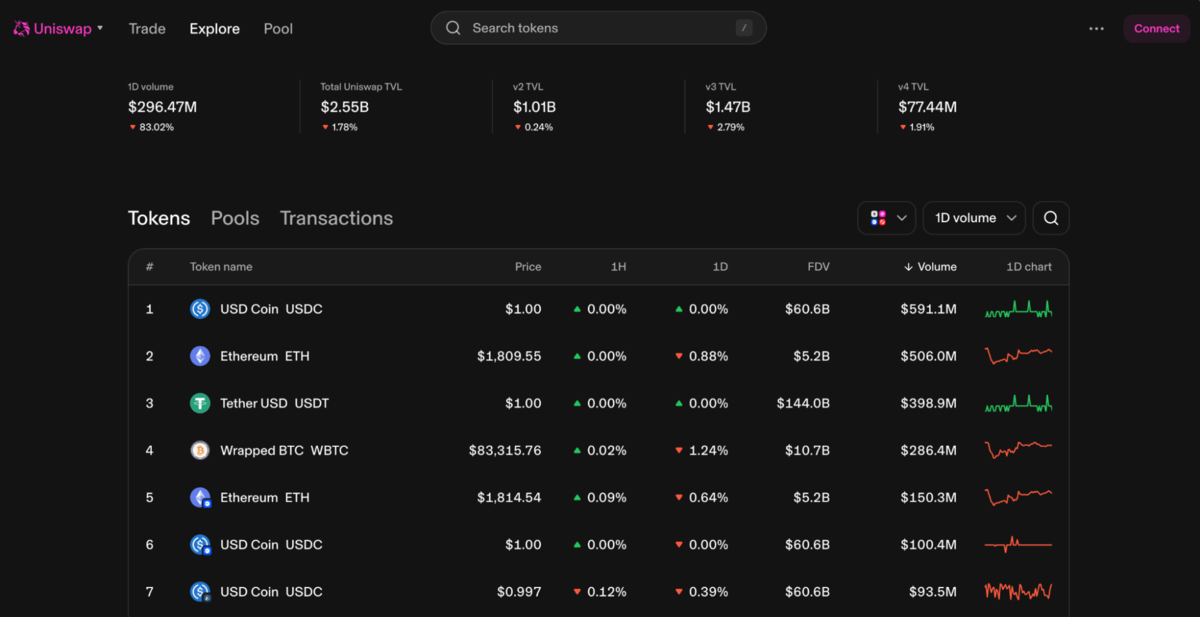Viewport: 1200px width, 617px height.
Task: Go to the Explore page
Action: [x=215, y=29]
